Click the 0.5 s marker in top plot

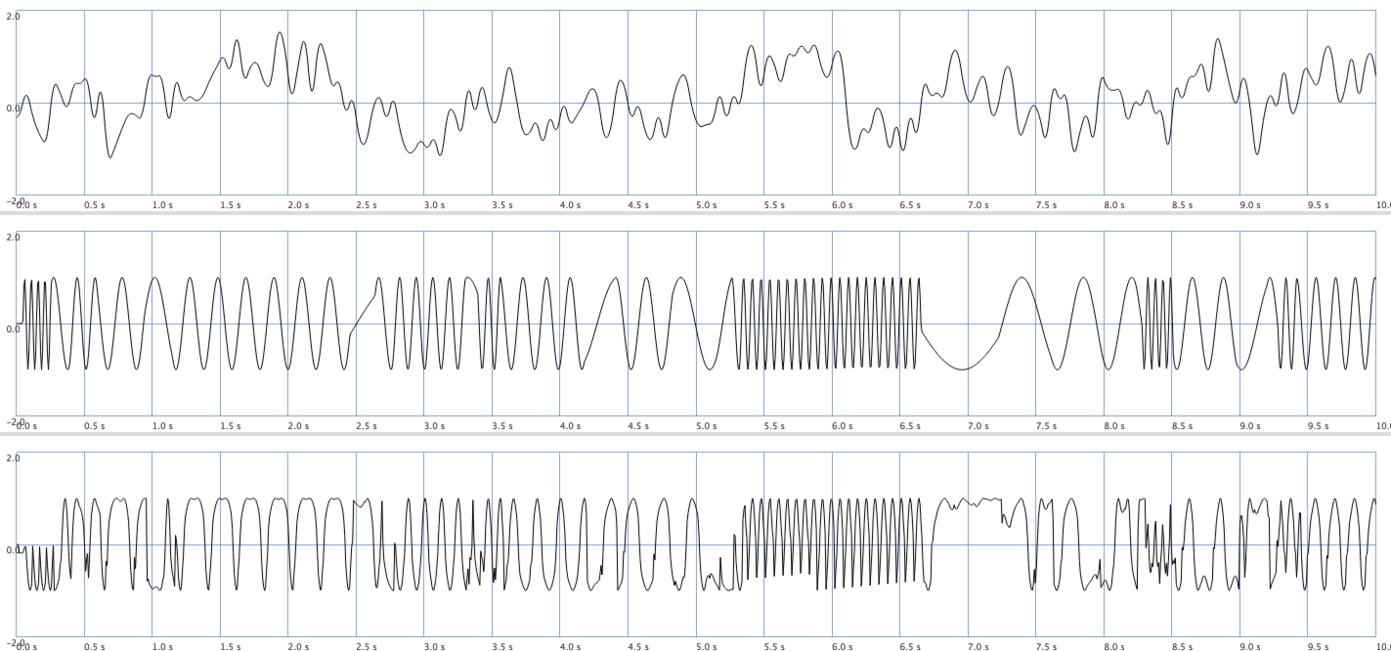tap(94, 205)
